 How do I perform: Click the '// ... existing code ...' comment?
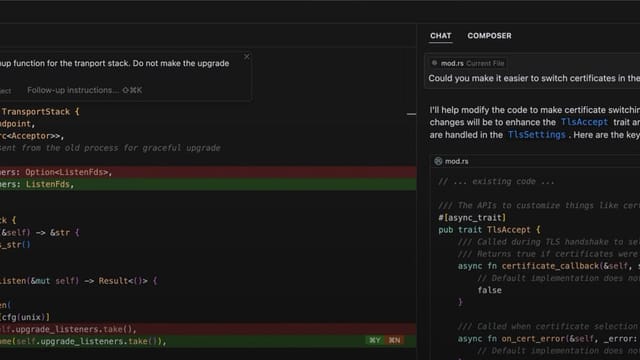tap(496, 181)
